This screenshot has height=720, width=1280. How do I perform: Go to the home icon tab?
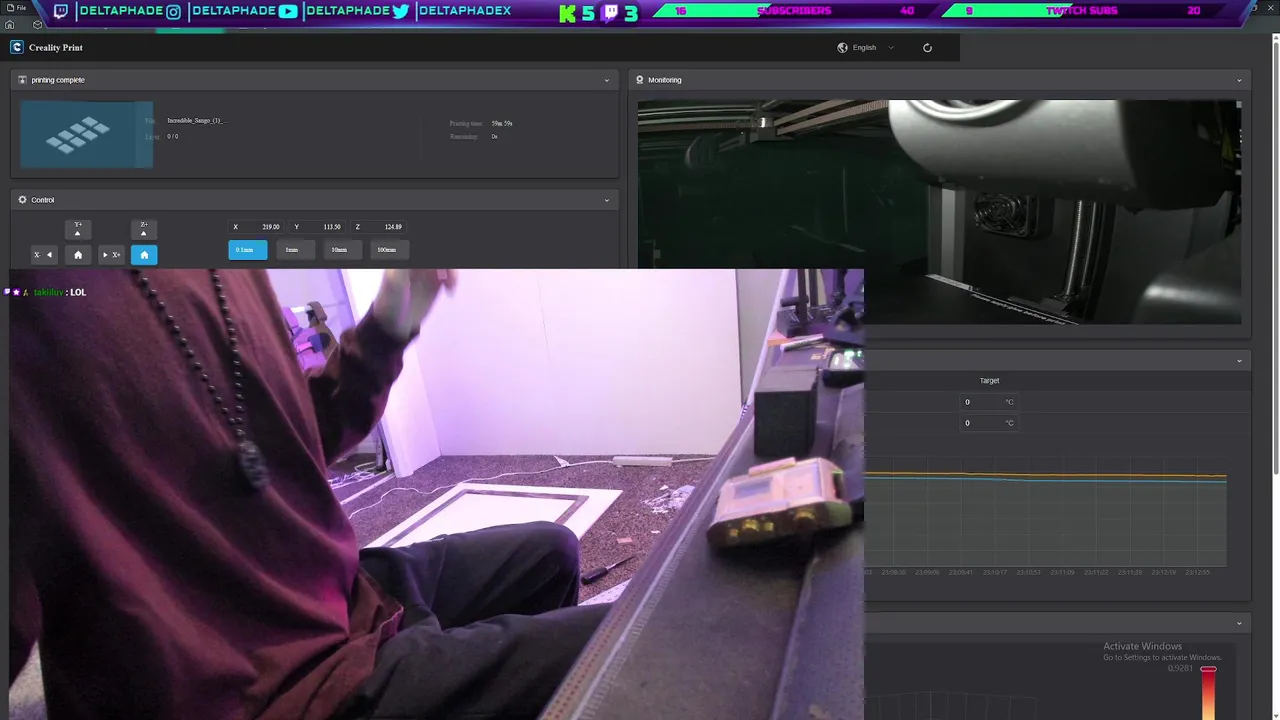[x=10, y=25]
